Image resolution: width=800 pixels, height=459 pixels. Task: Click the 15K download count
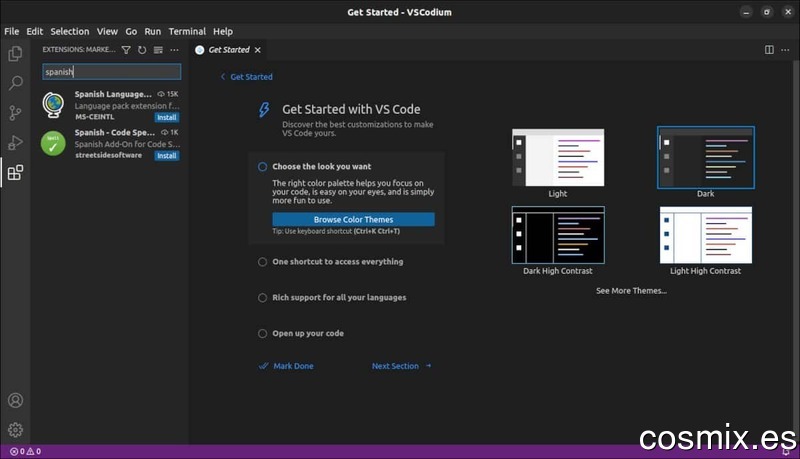point(168,94)
